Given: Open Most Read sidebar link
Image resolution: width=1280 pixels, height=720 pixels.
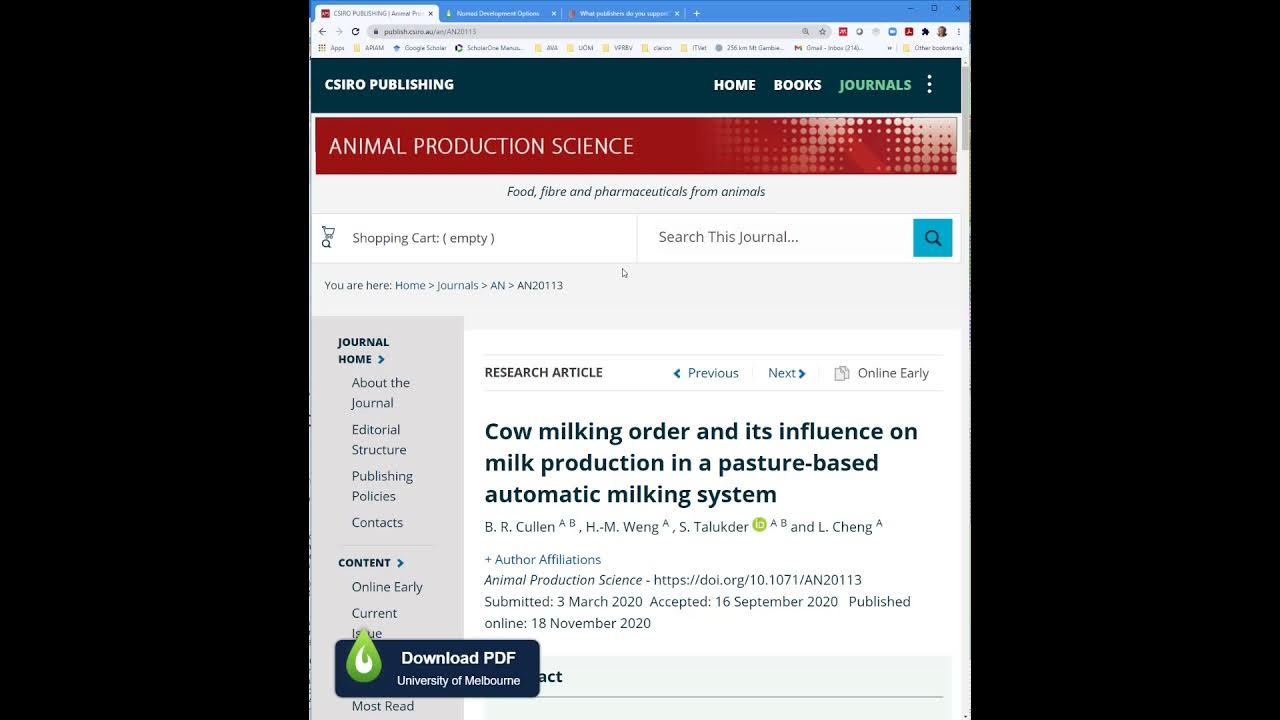Looking at the screenshot, I should coord(382,705).
